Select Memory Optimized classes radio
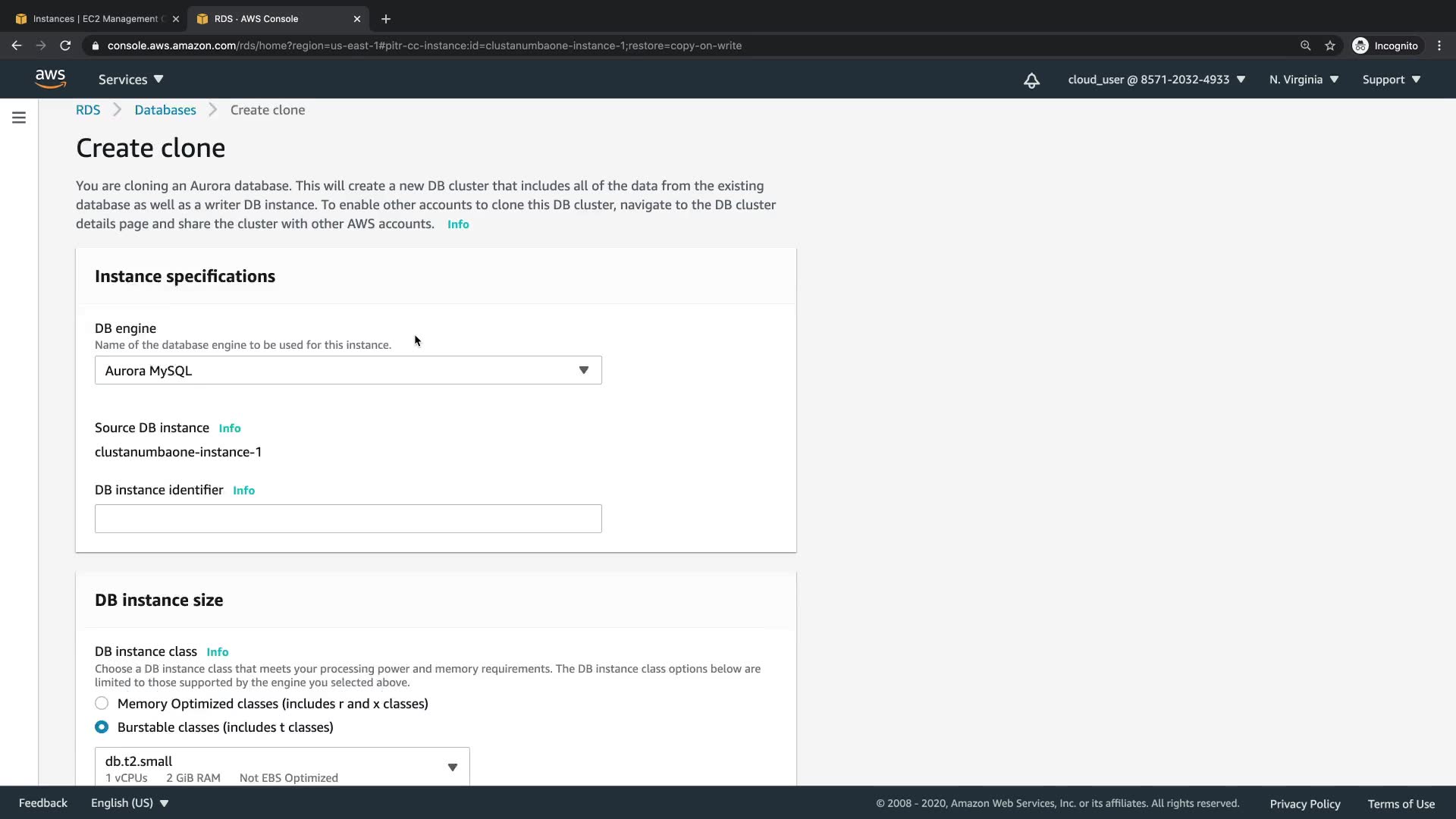 [102, 704]
